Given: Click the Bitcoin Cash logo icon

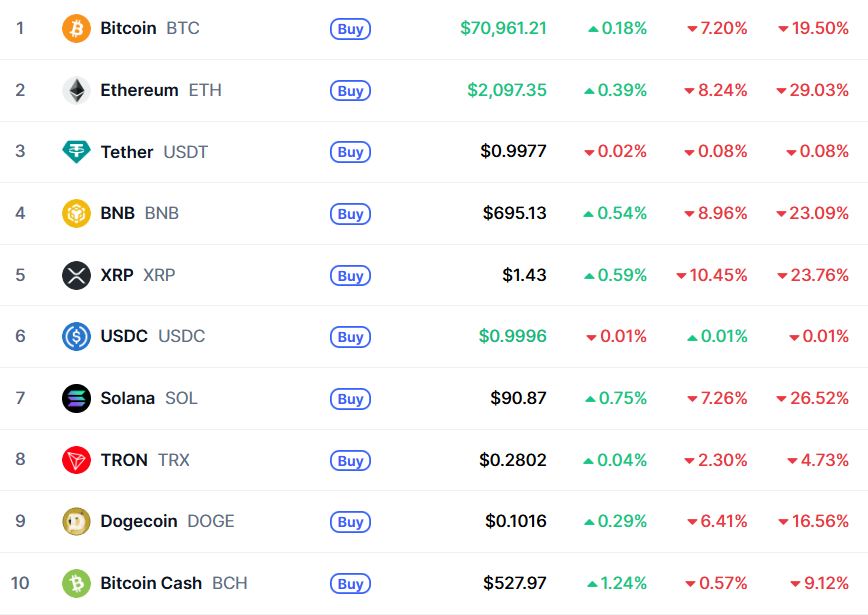Looking at the screenshot, I should (76, 583).
